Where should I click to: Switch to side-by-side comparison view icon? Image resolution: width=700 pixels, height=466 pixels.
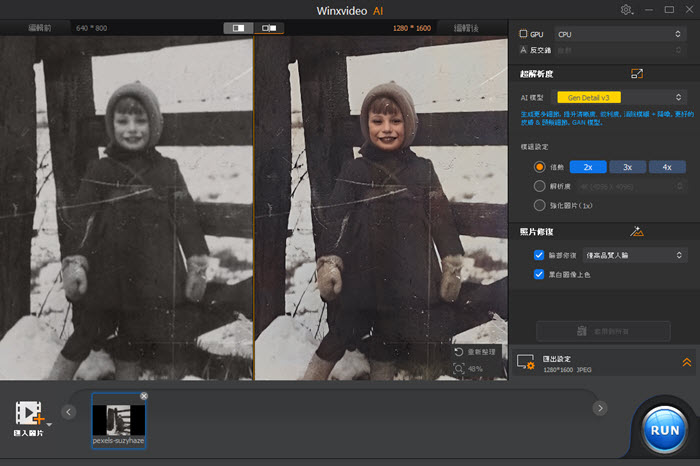tap(268, 28)
